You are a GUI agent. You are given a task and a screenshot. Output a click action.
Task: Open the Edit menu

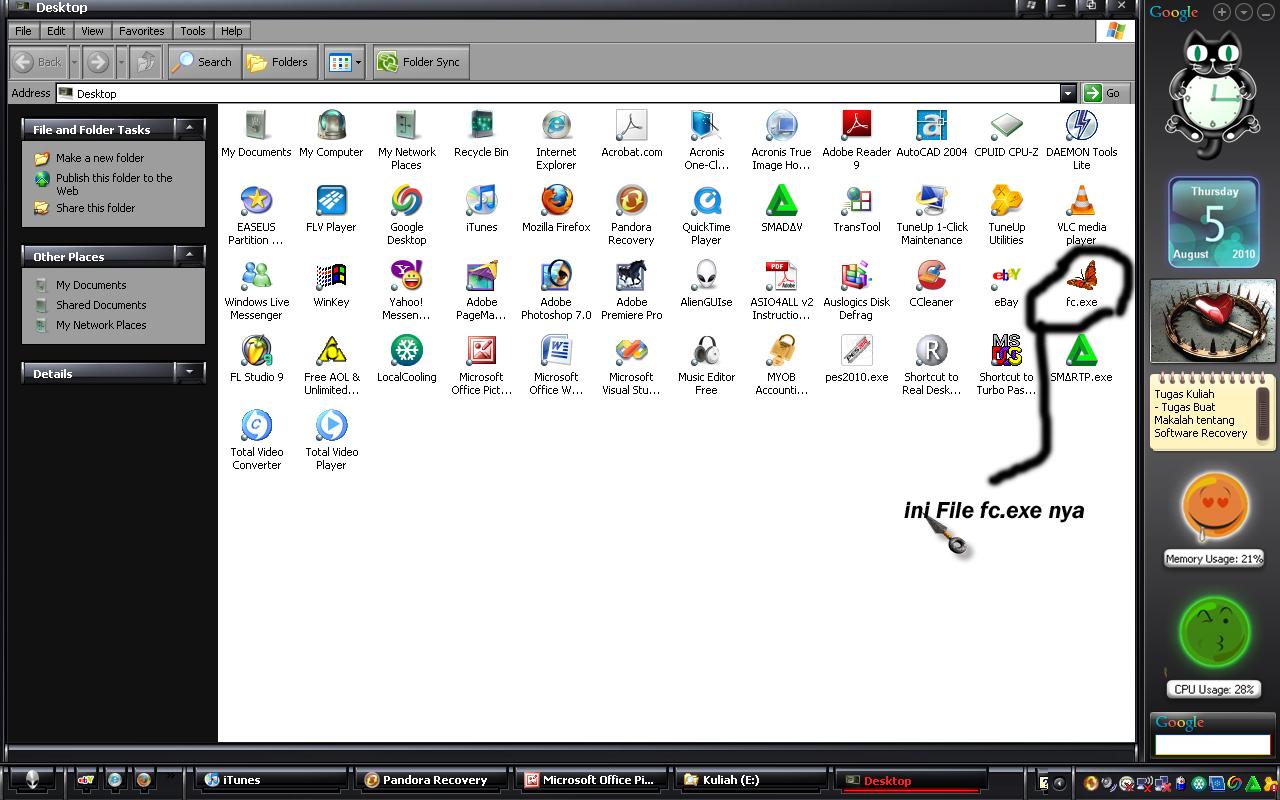click(56, 31)
